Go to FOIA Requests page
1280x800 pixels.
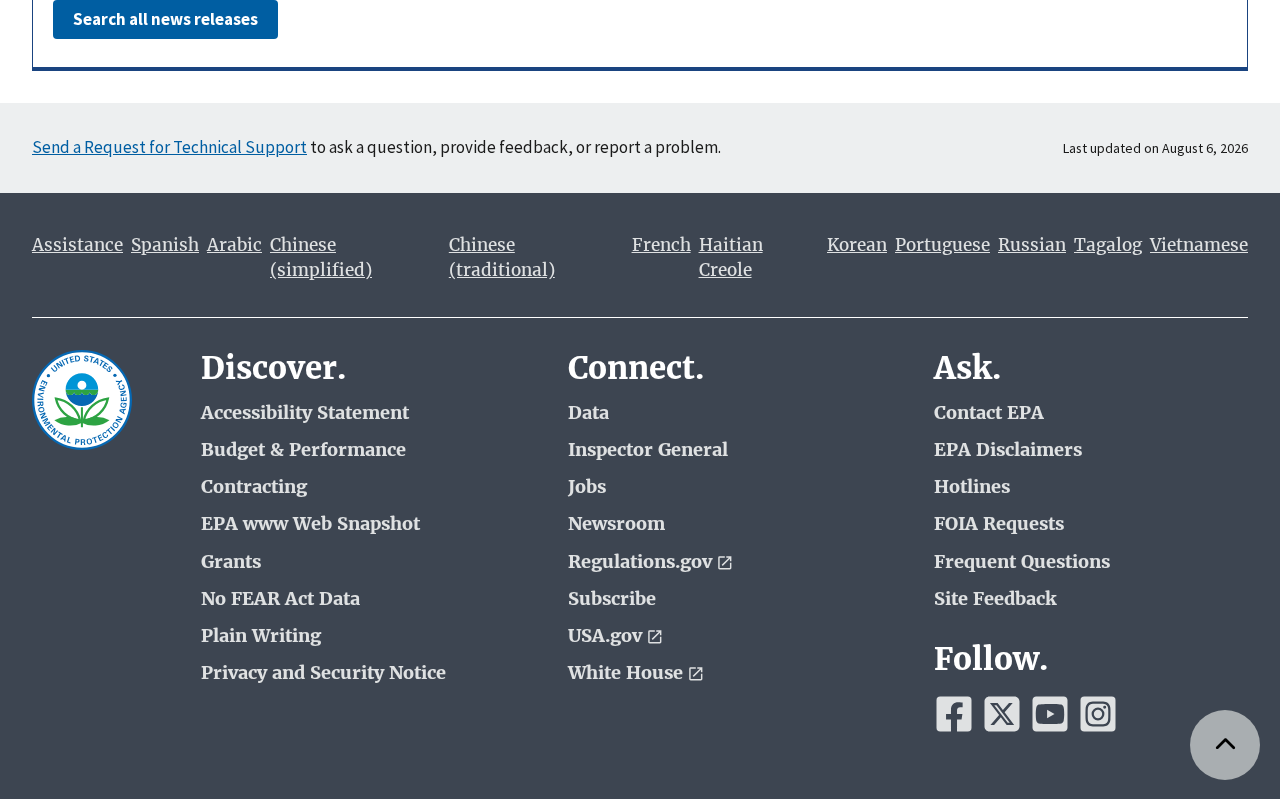tap(999, 524)
